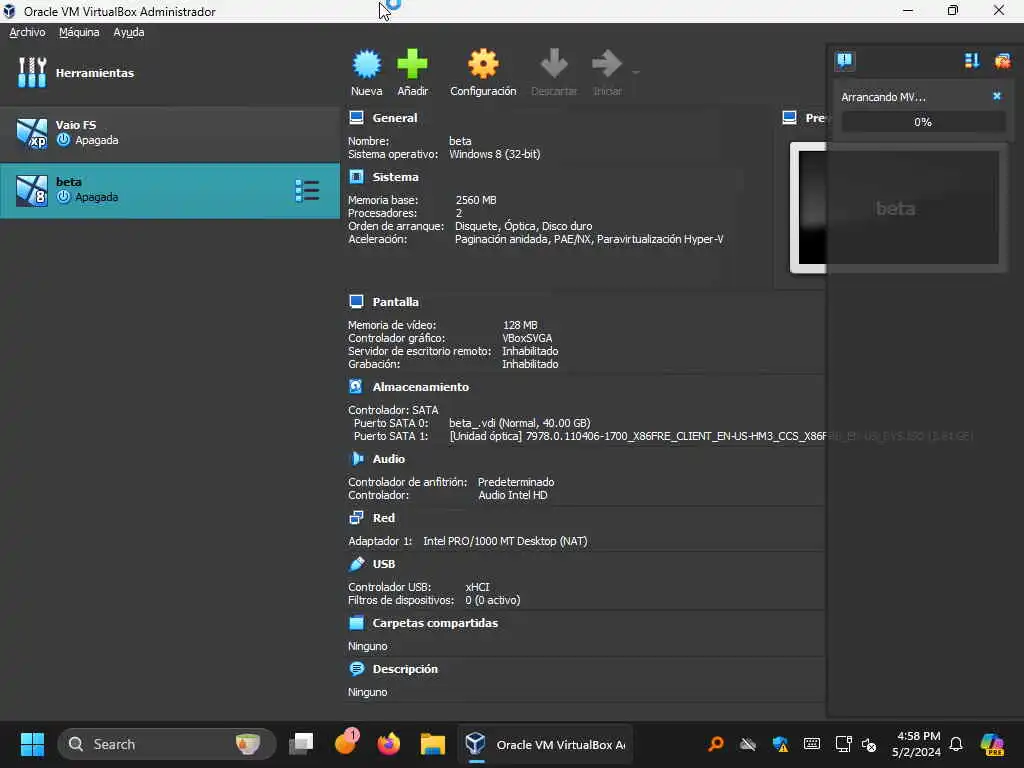Launch Firefox from the taskbar
This screenshot has width=1024, height=768.
[389, 744]
